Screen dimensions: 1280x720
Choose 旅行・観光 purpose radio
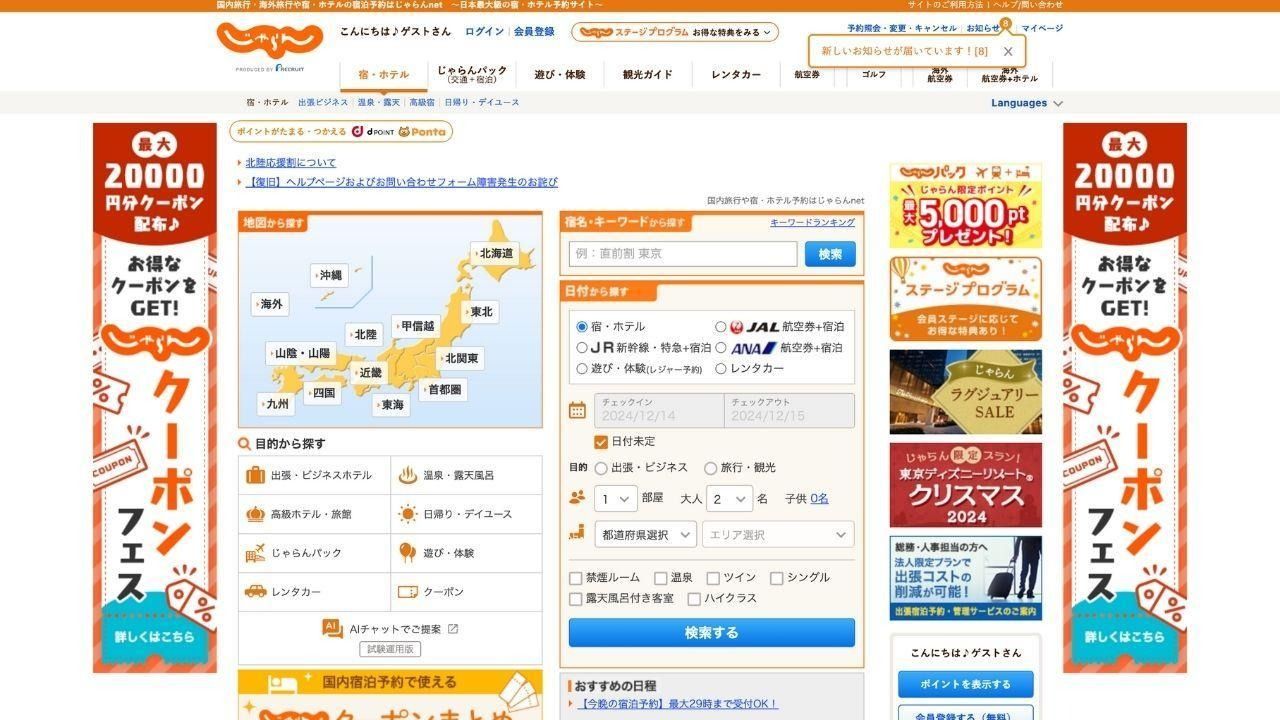tap(710, 468)
